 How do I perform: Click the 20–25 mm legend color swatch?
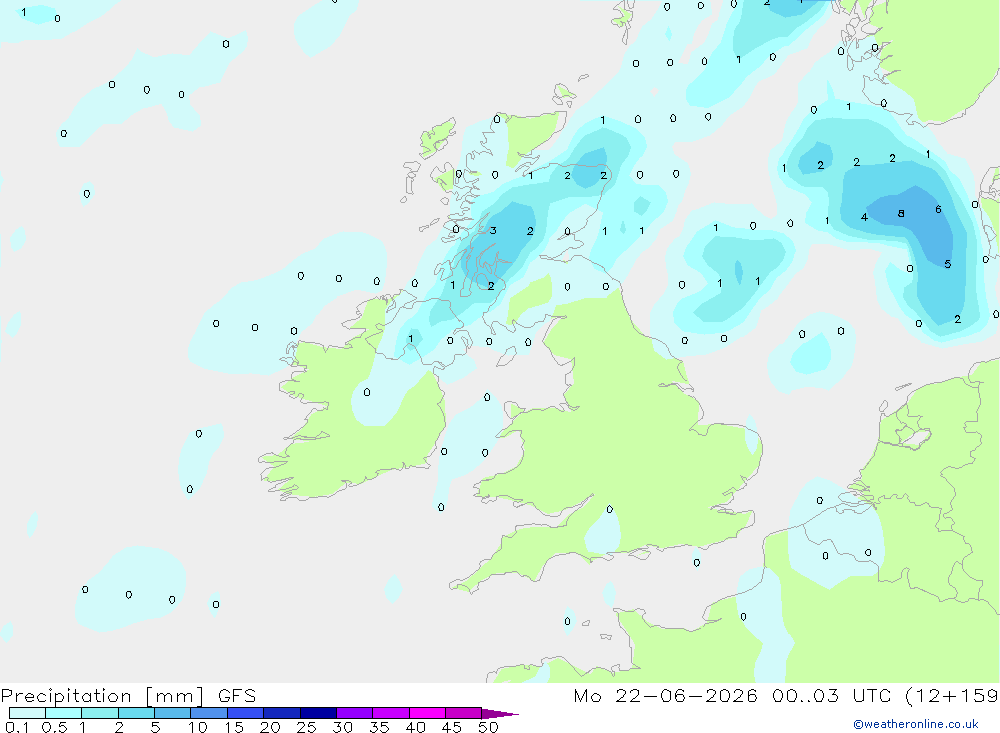click(281, 713)
